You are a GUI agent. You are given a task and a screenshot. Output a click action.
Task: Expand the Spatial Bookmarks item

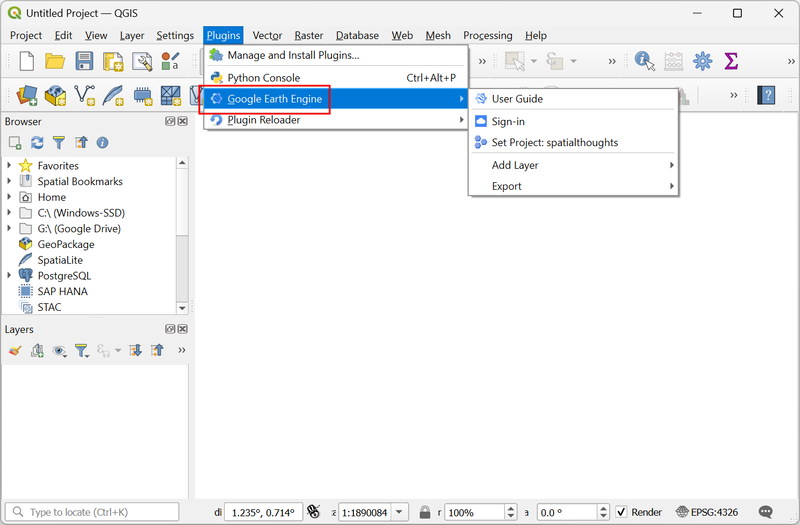click(x=9, y=181)
